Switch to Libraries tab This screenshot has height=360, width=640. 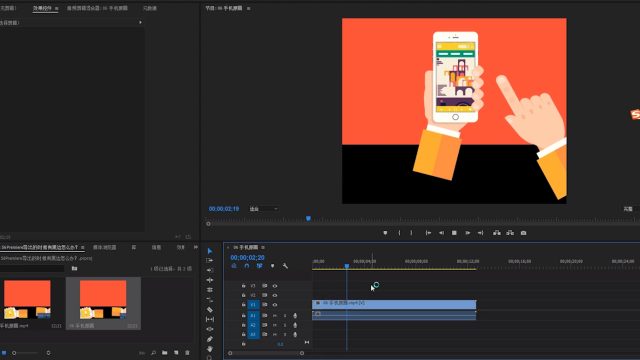tap(134, 247)
